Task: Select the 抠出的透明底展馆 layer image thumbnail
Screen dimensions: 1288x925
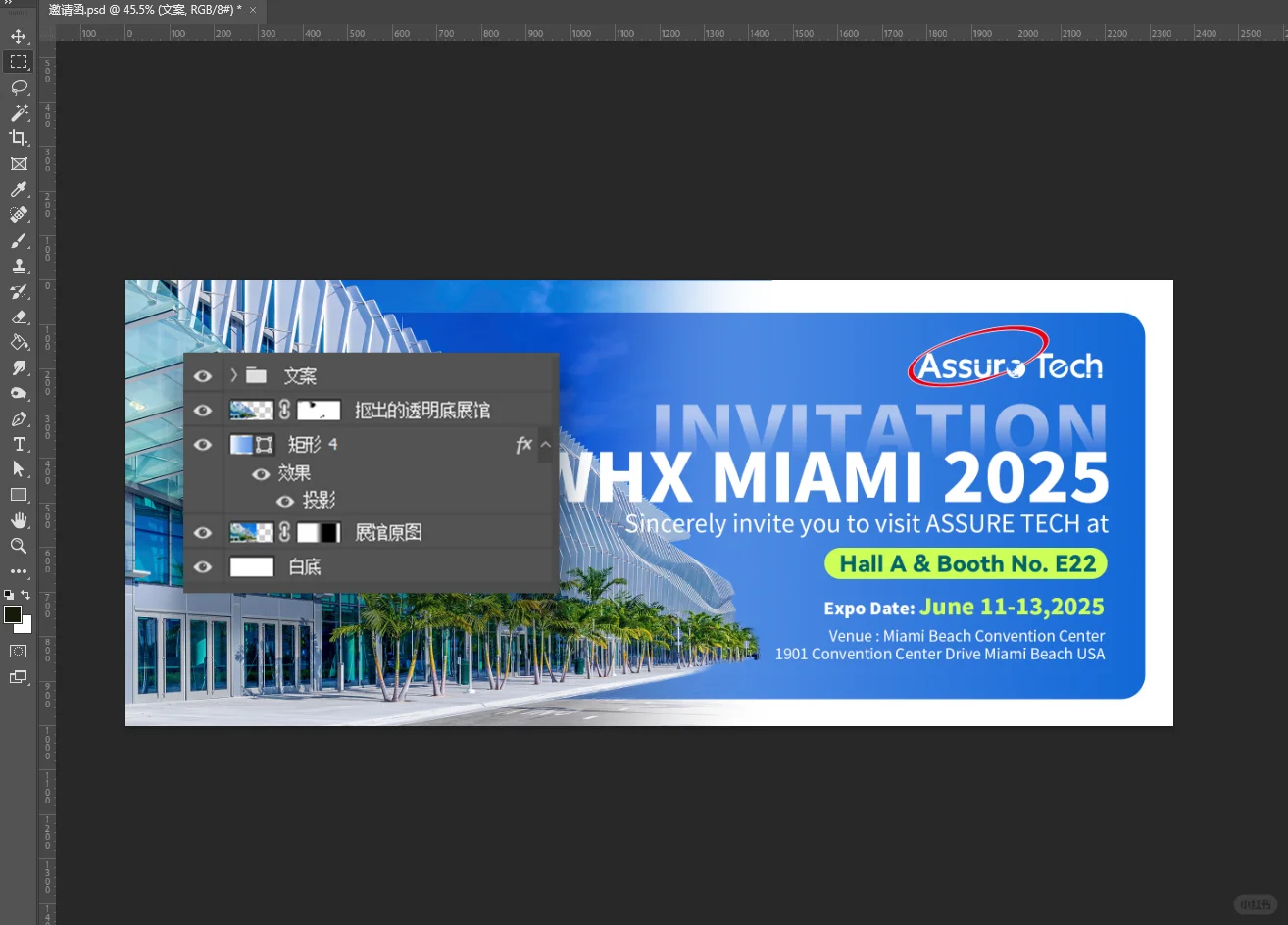Action: pos(252,410)
